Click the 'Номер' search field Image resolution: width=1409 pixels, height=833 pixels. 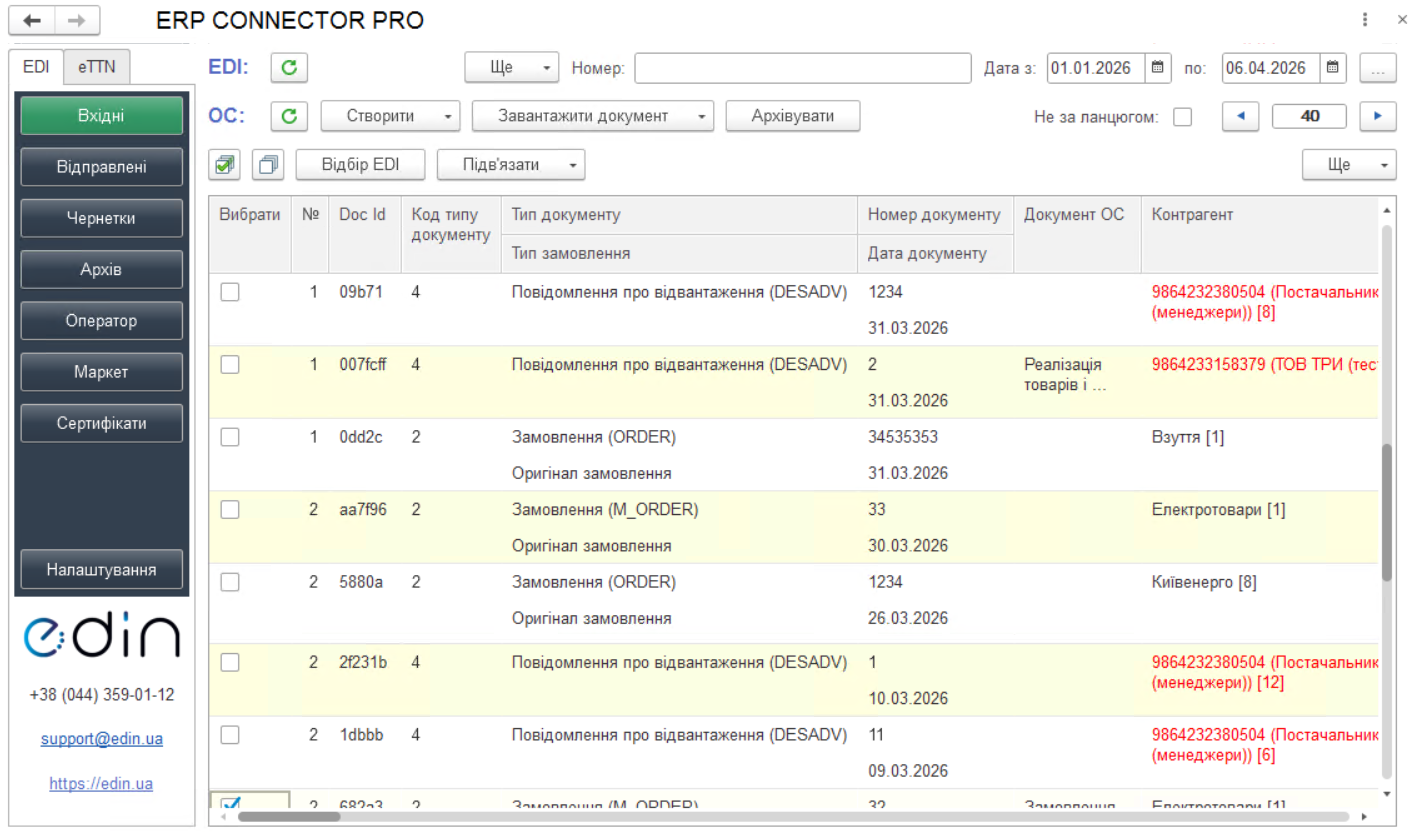pos(803,68)
